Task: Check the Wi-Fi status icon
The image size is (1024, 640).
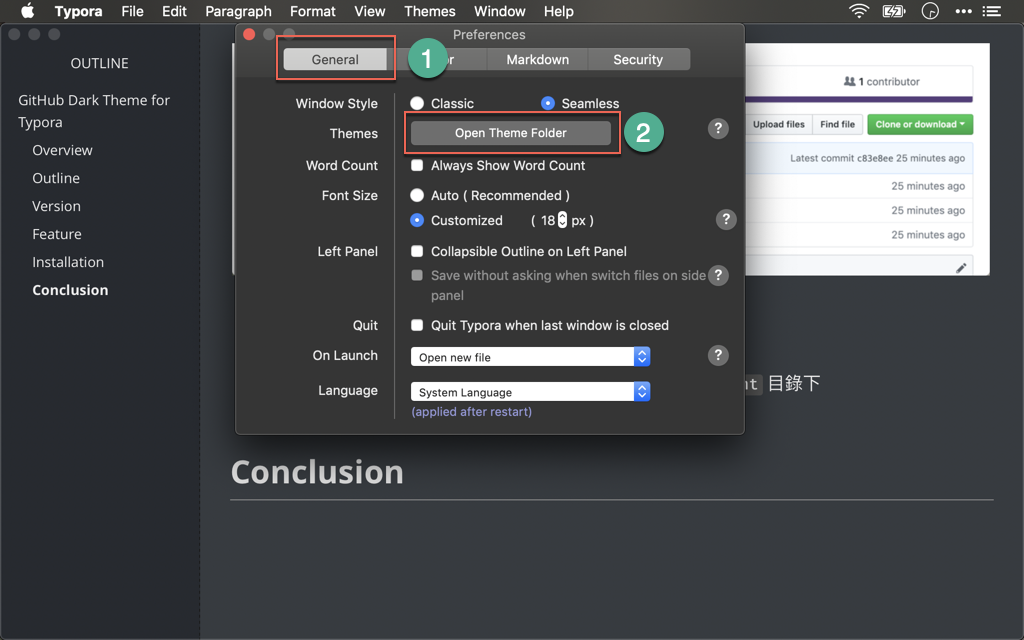Action: click(x=859, y=11)
